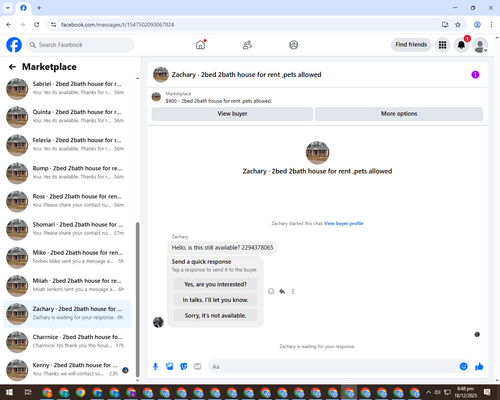500x400 pixels.
Task: Attach a photo using image icon
Action: [170, 367]
